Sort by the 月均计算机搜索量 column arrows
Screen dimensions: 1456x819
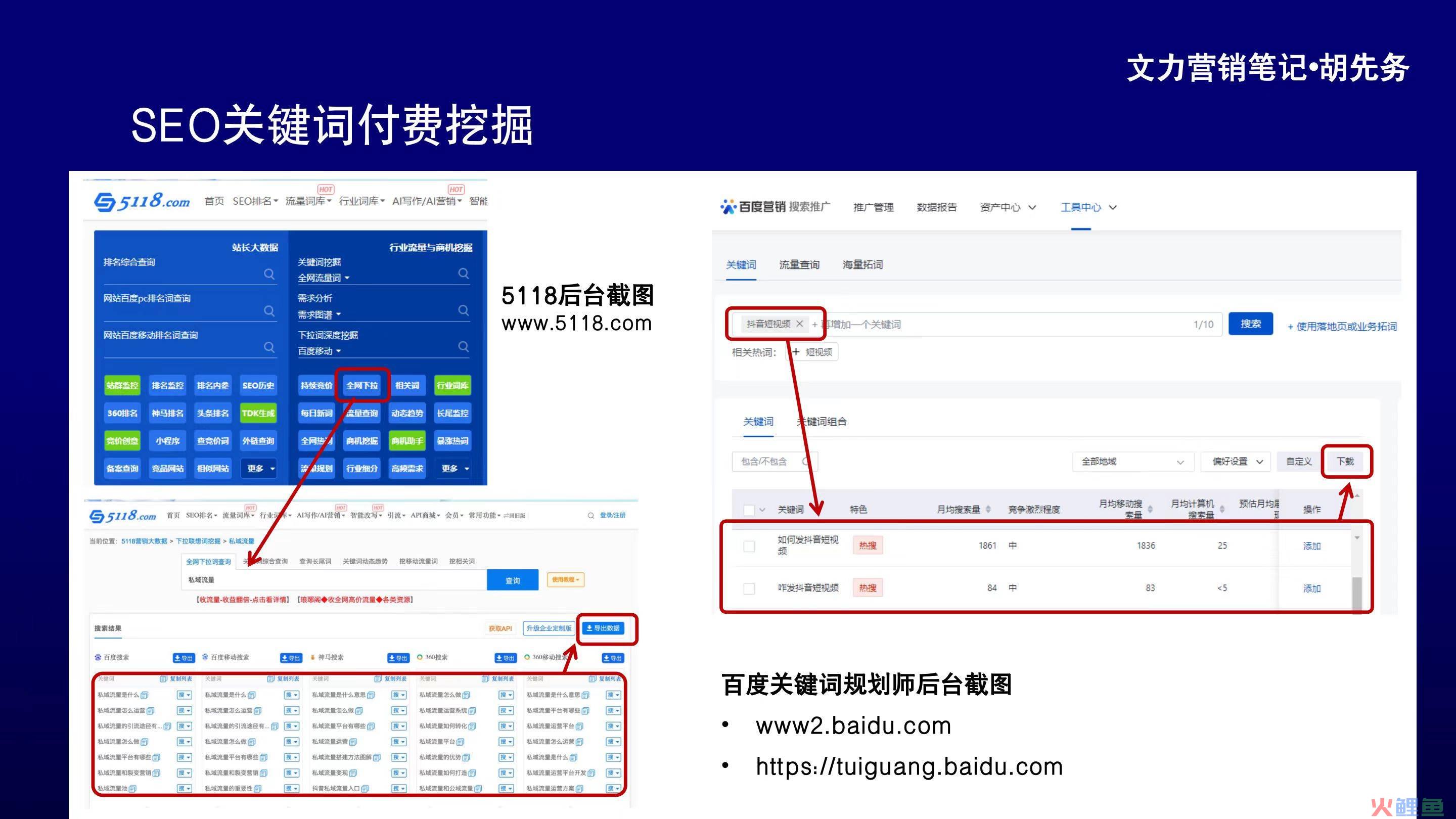(x=1222, y=509)
